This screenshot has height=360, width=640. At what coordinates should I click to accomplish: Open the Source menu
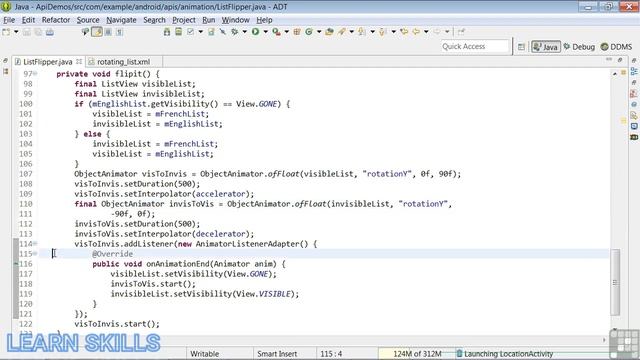click(x=88, y=20)
